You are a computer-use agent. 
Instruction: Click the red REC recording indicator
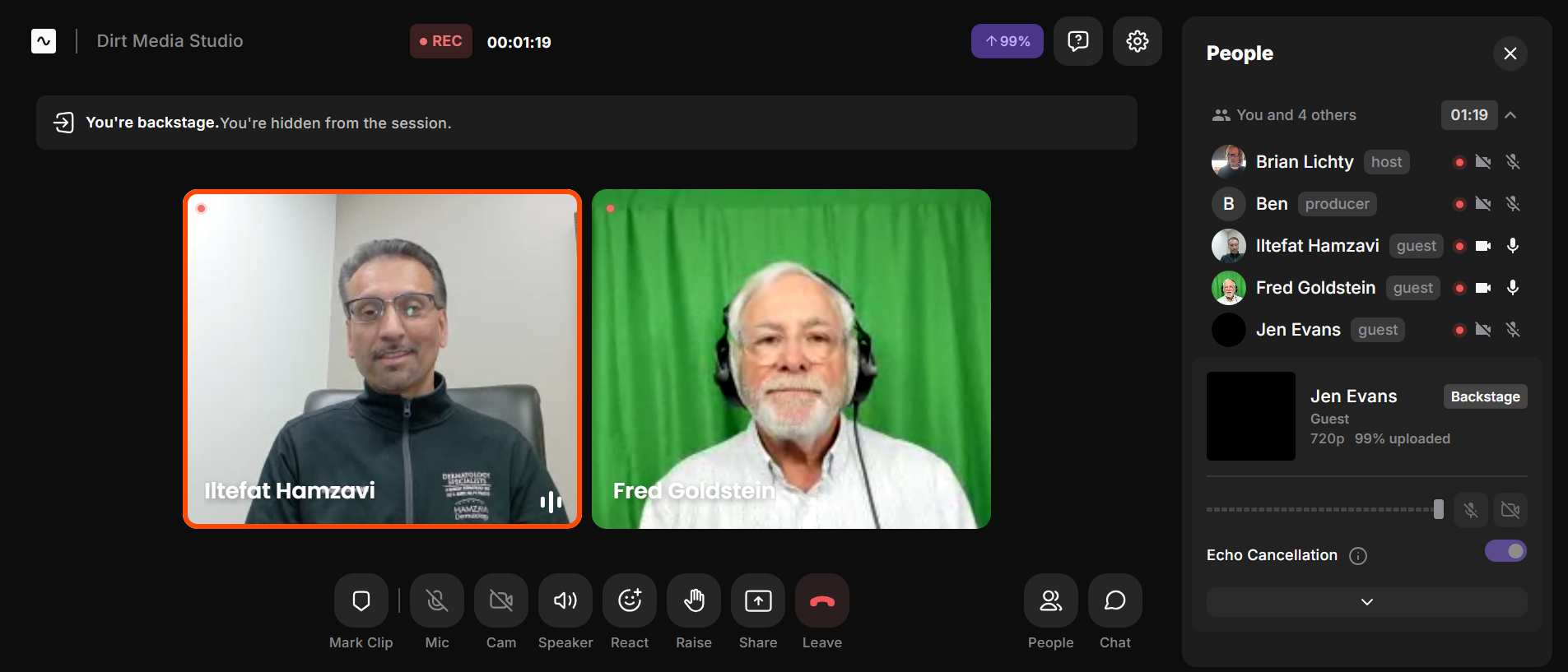[x=441, y=41]
